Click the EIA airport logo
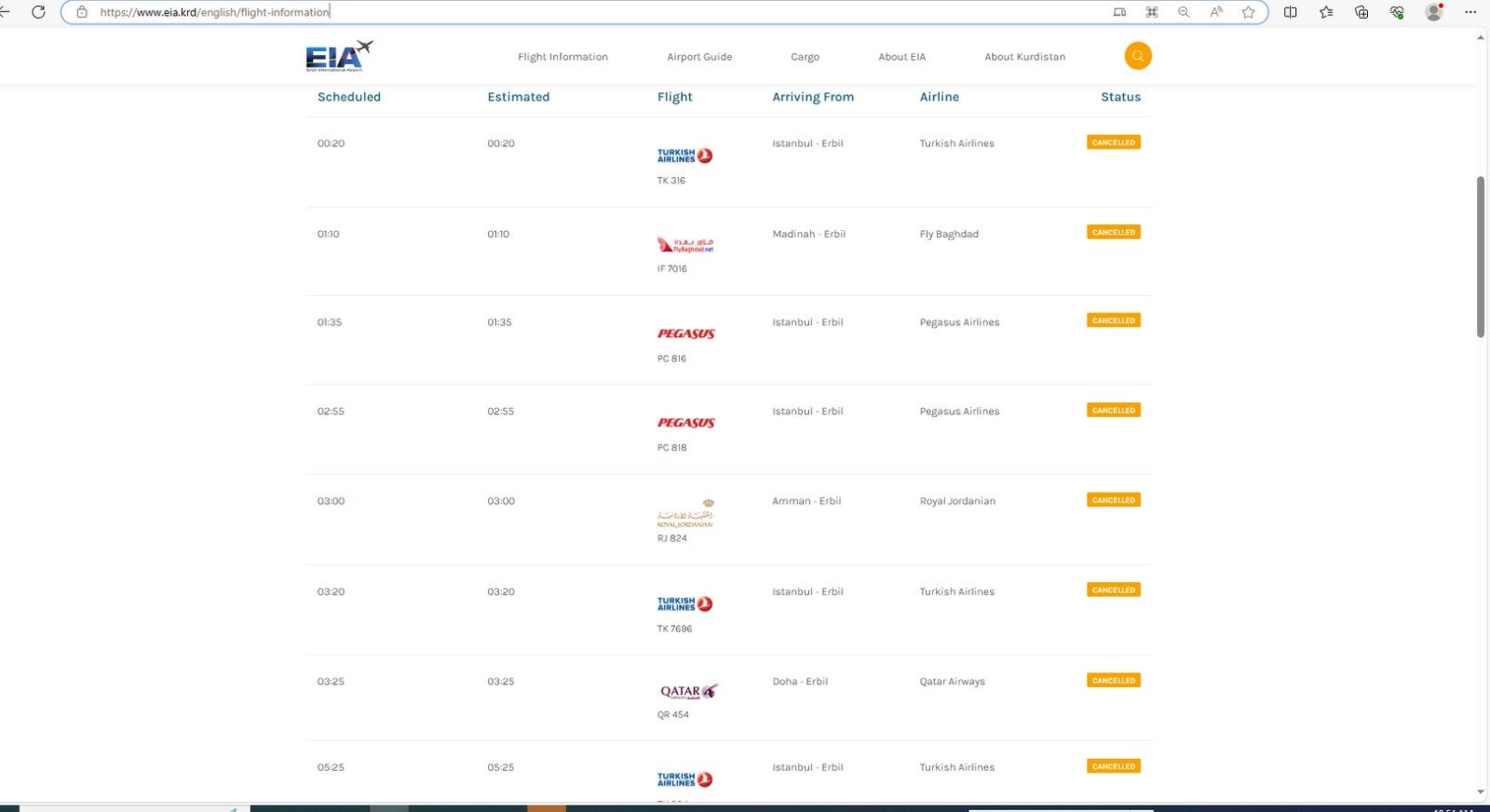 coord(339,57)
